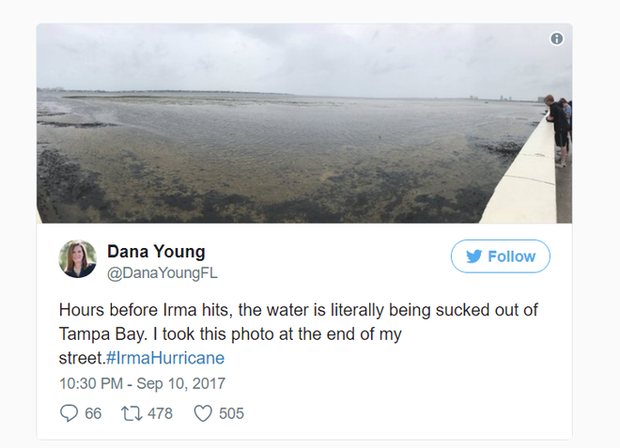Visit the @DanaYoungFL handle link
The height and width of the screenshot is (448, 620).
tap(162, 272)
